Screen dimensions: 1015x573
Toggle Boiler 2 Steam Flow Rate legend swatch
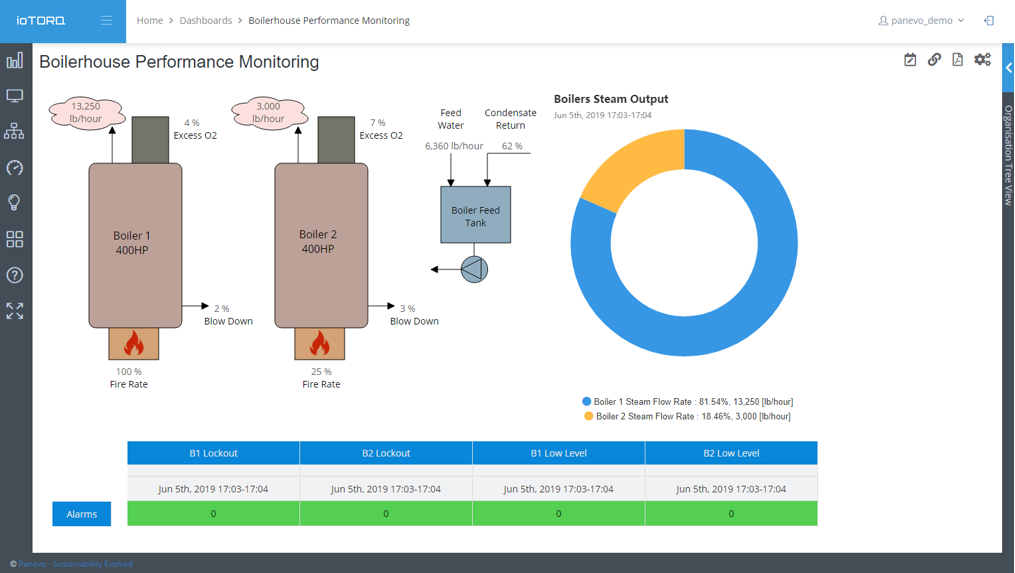tap(588, 416)
